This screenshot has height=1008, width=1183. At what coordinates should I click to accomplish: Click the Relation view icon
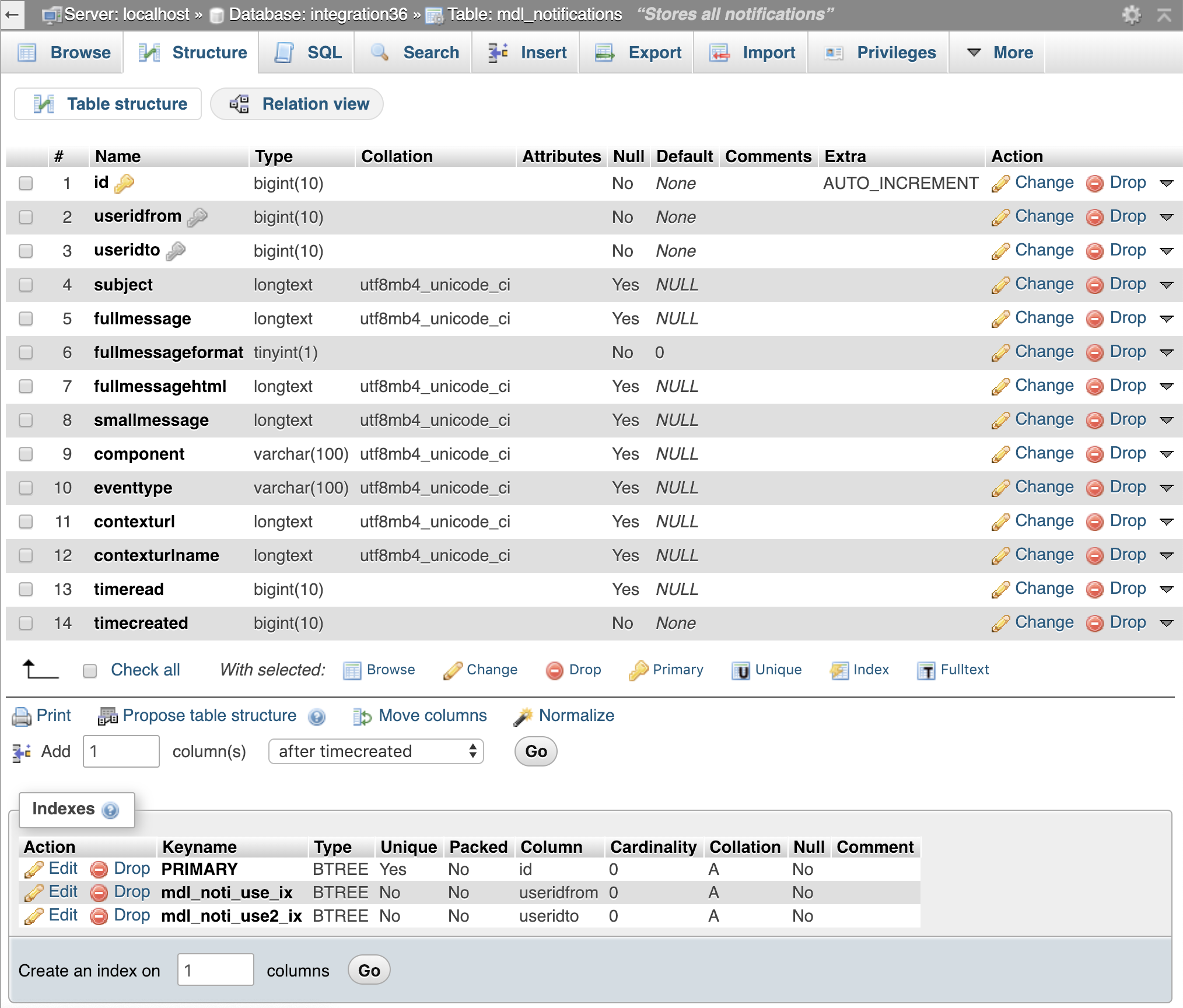pos(239,104)
